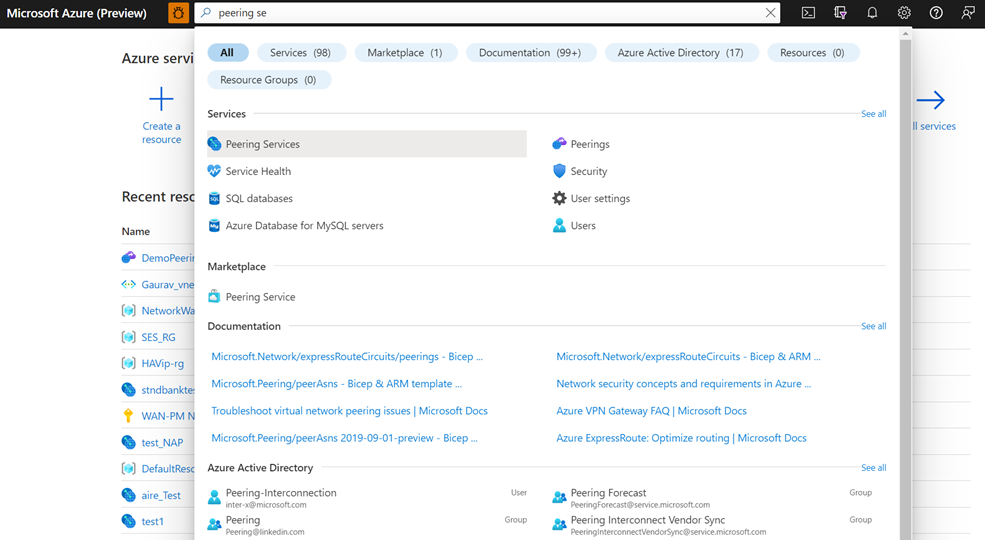
Task: Open the feedback icon in top bar
Action: [x=968, y=13]
